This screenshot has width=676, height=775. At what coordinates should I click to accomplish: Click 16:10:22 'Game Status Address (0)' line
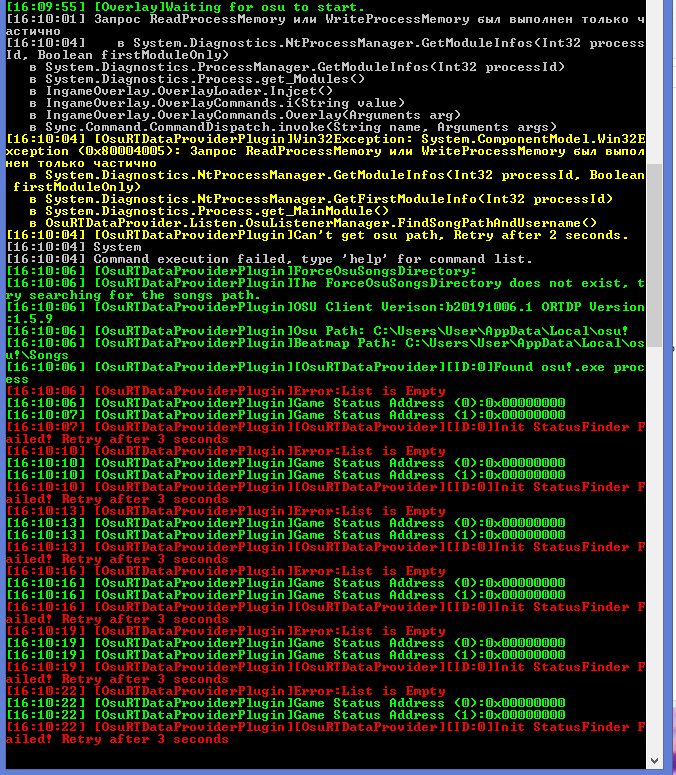[285, 703]
